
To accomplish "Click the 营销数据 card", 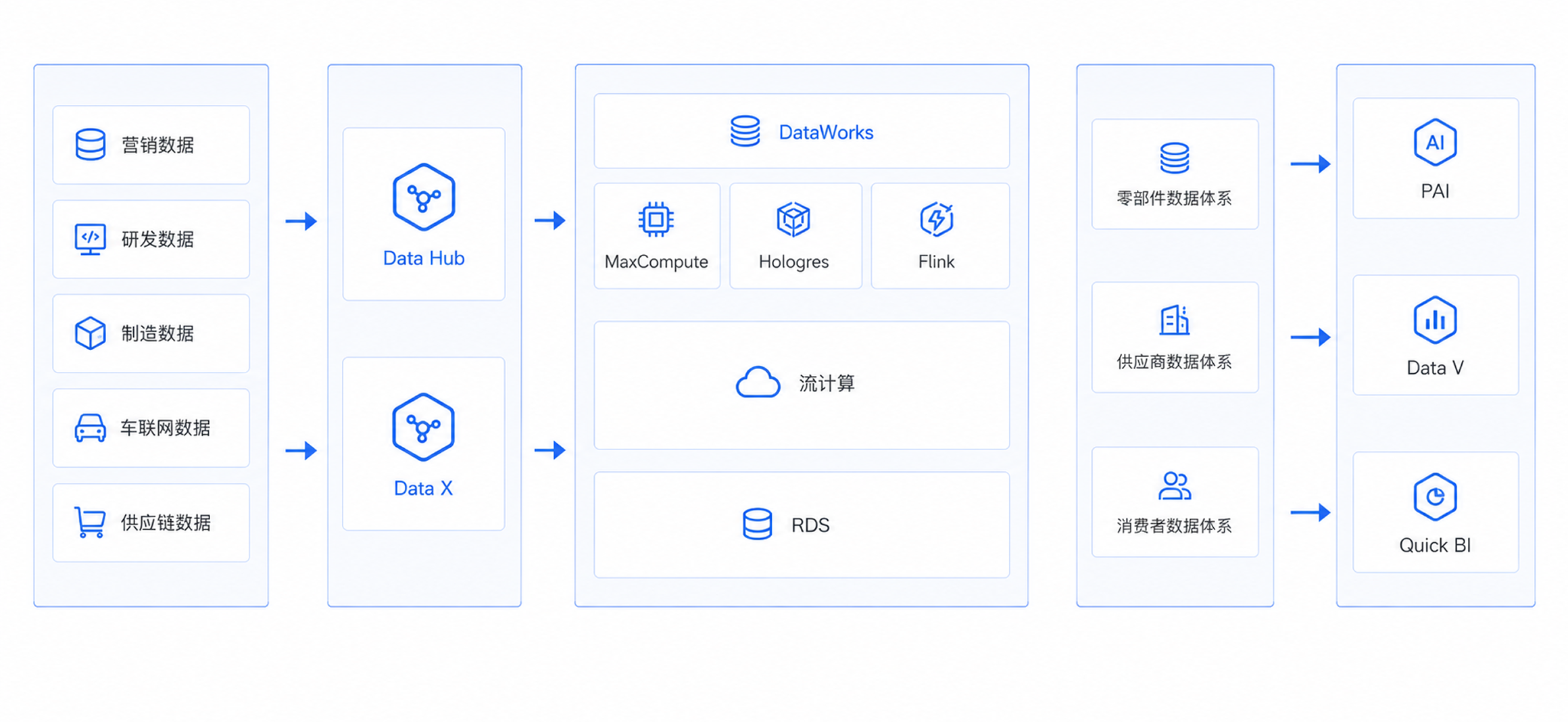I will click(x=151, y=145).
